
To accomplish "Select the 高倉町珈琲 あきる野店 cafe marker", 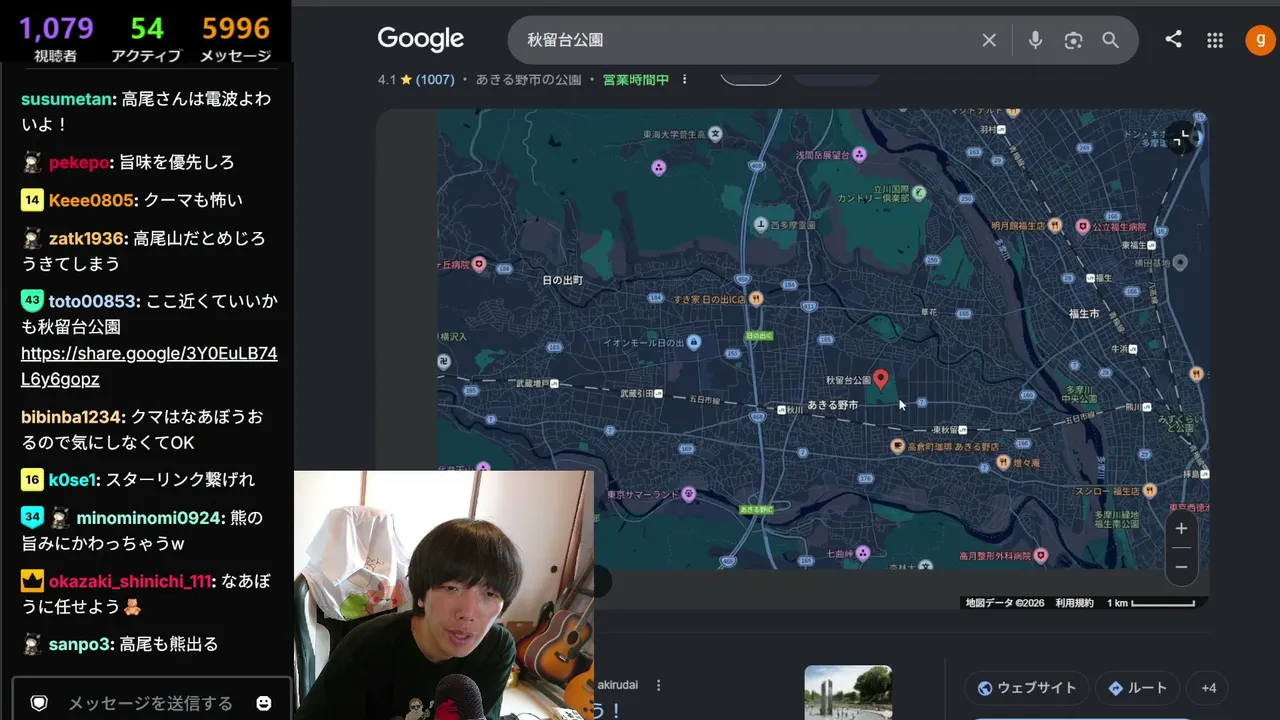I will [898, 446].
